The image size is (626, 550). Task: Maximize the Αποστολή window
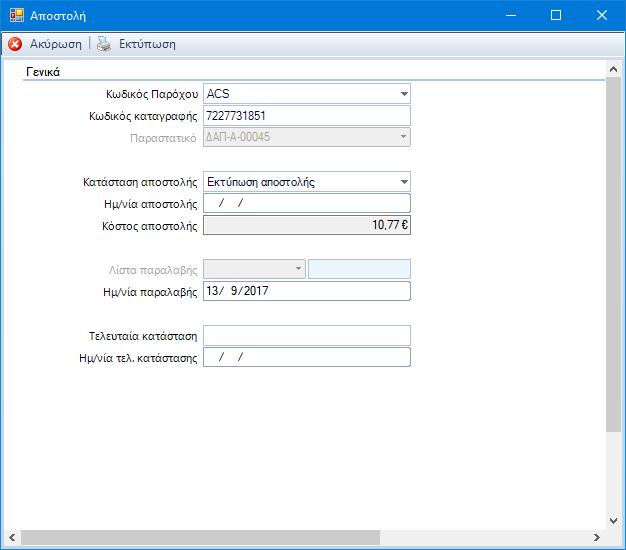[556, 16]
